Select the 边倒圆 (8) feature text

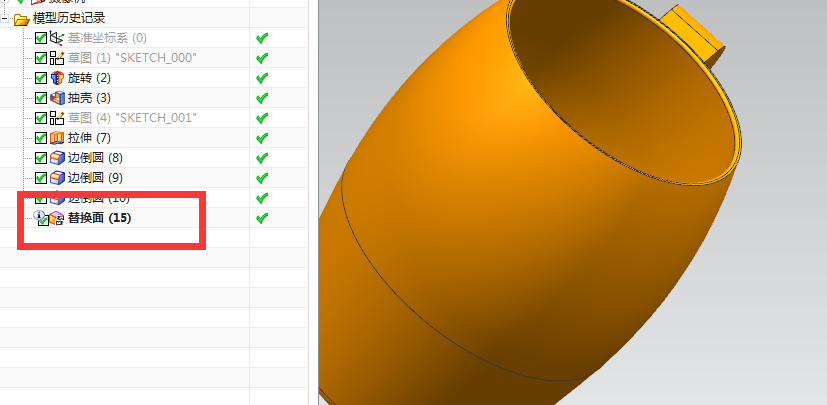click(x=95, y=158)
